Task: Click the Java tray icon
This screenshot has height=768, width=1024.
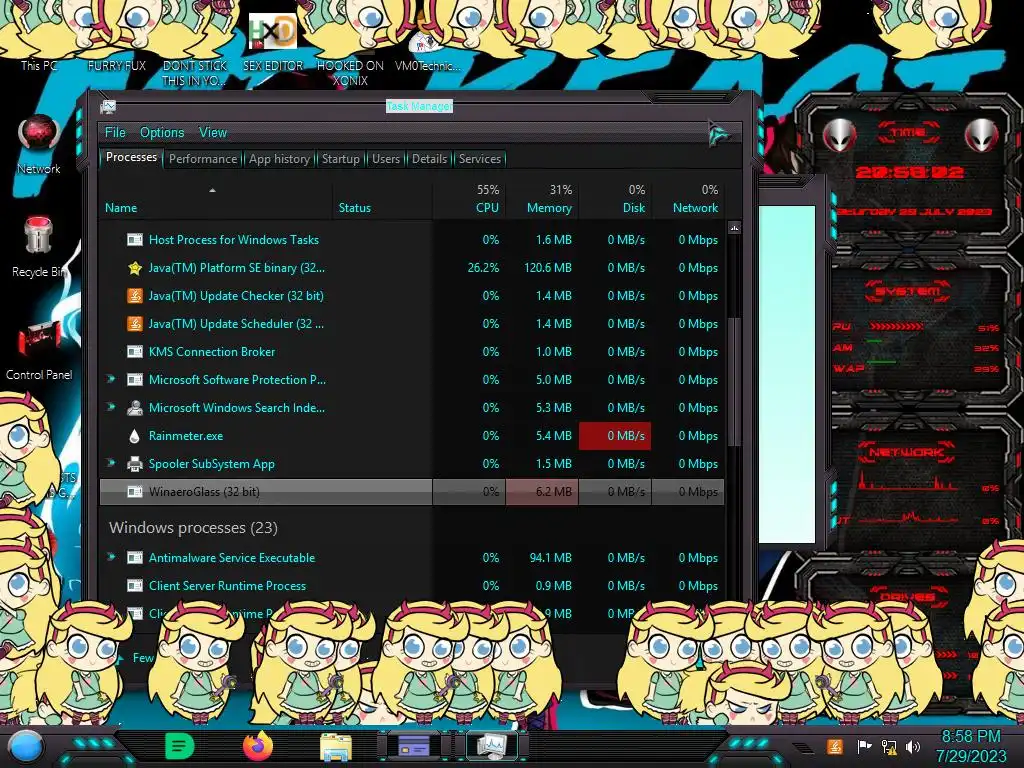Action: pyautogui.click(x=834, y=746)
